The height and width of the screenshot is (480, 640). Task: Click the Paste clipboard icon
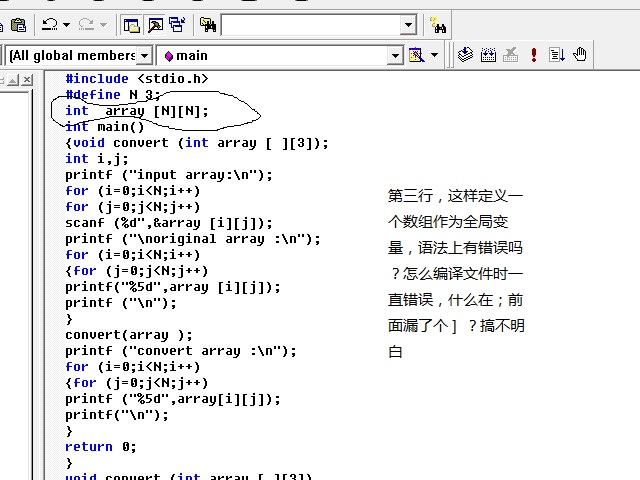pyautogui.click(x=17, y=24)
